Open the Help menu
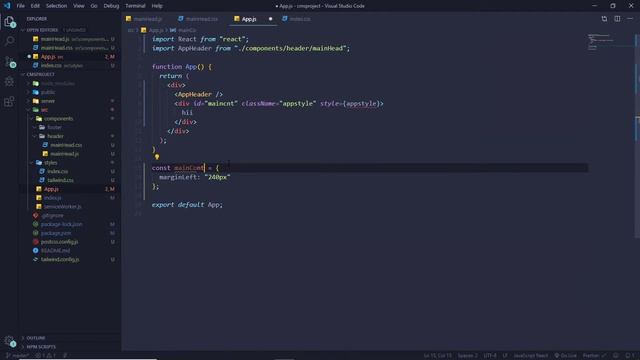Viewport: 640px width, 360px height. tap(157, 6)
